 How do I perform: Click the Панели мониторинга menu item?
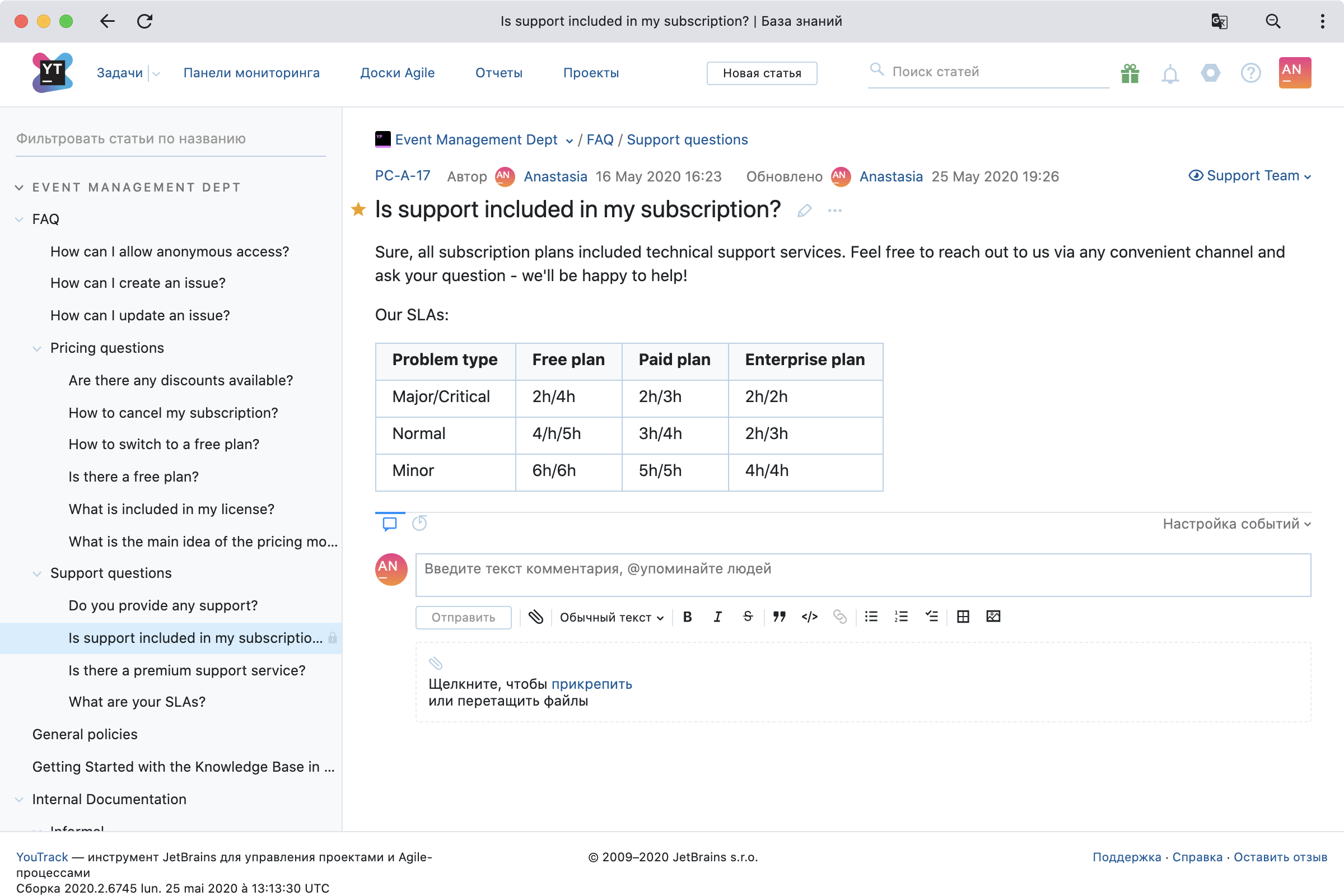click(x=251, y=71)
